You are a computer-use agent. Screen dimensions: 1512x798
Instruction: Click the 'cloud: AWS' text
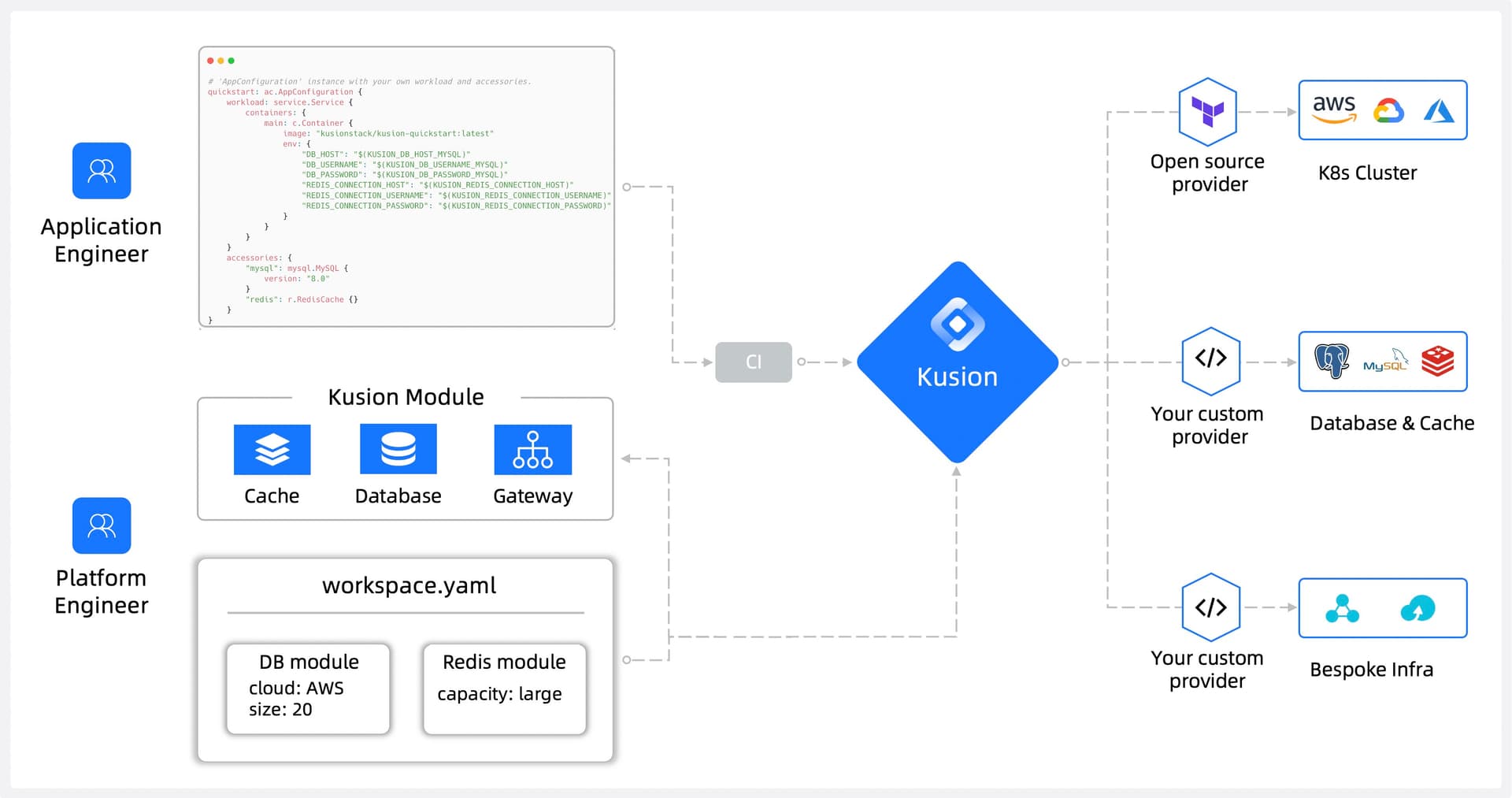click(296, 688)
